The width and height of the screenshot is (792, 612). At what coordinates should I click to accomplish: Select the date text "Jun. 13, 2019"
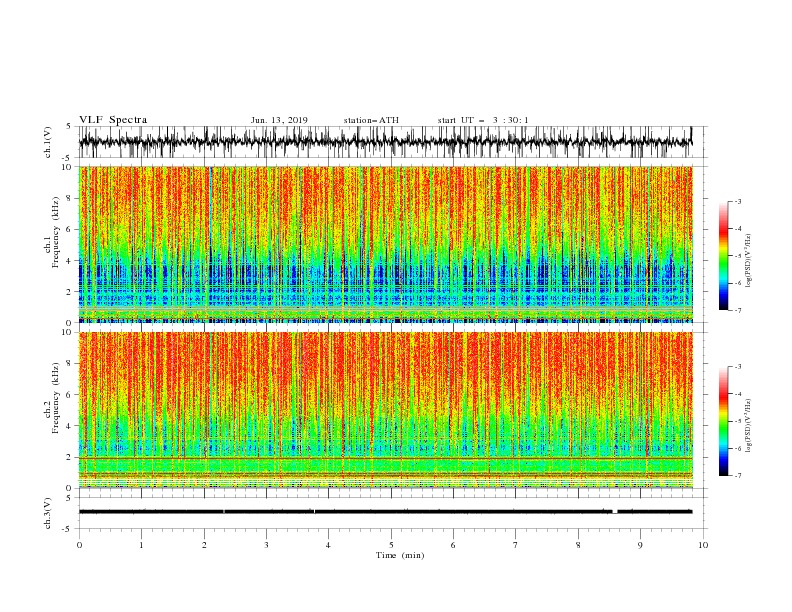point(279,120)
